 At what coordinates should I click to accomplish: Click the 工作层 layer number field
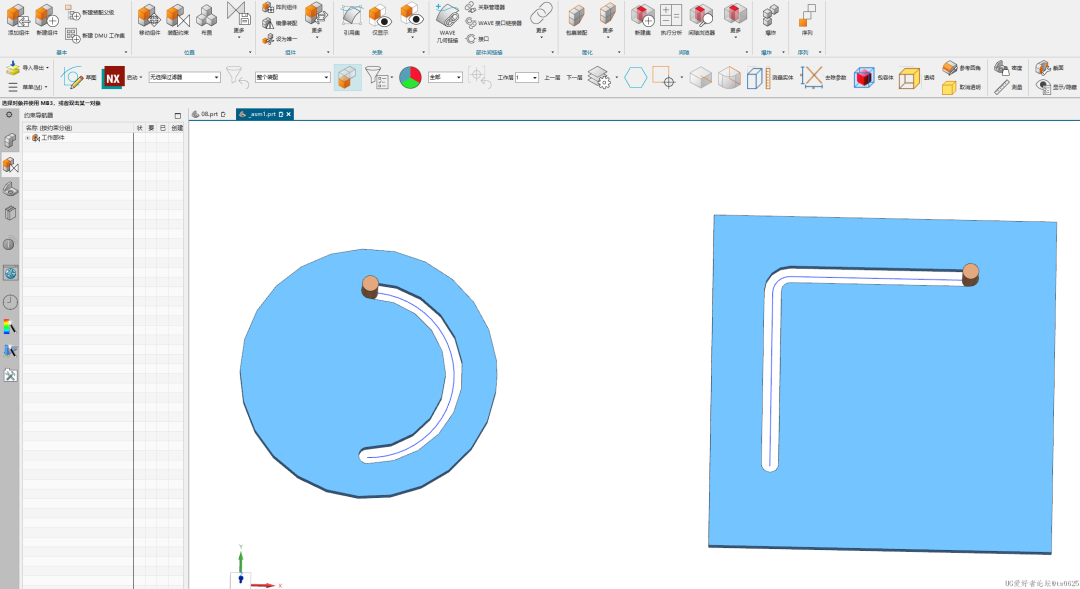(526, 77)
